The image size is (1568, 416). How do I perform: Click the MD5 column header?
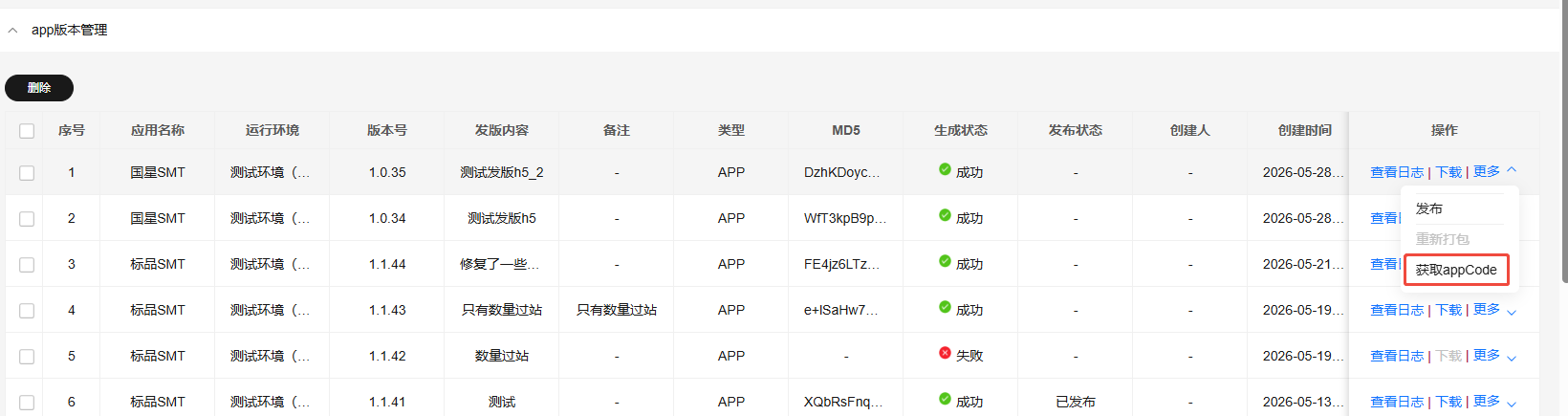tap(846, 130)
